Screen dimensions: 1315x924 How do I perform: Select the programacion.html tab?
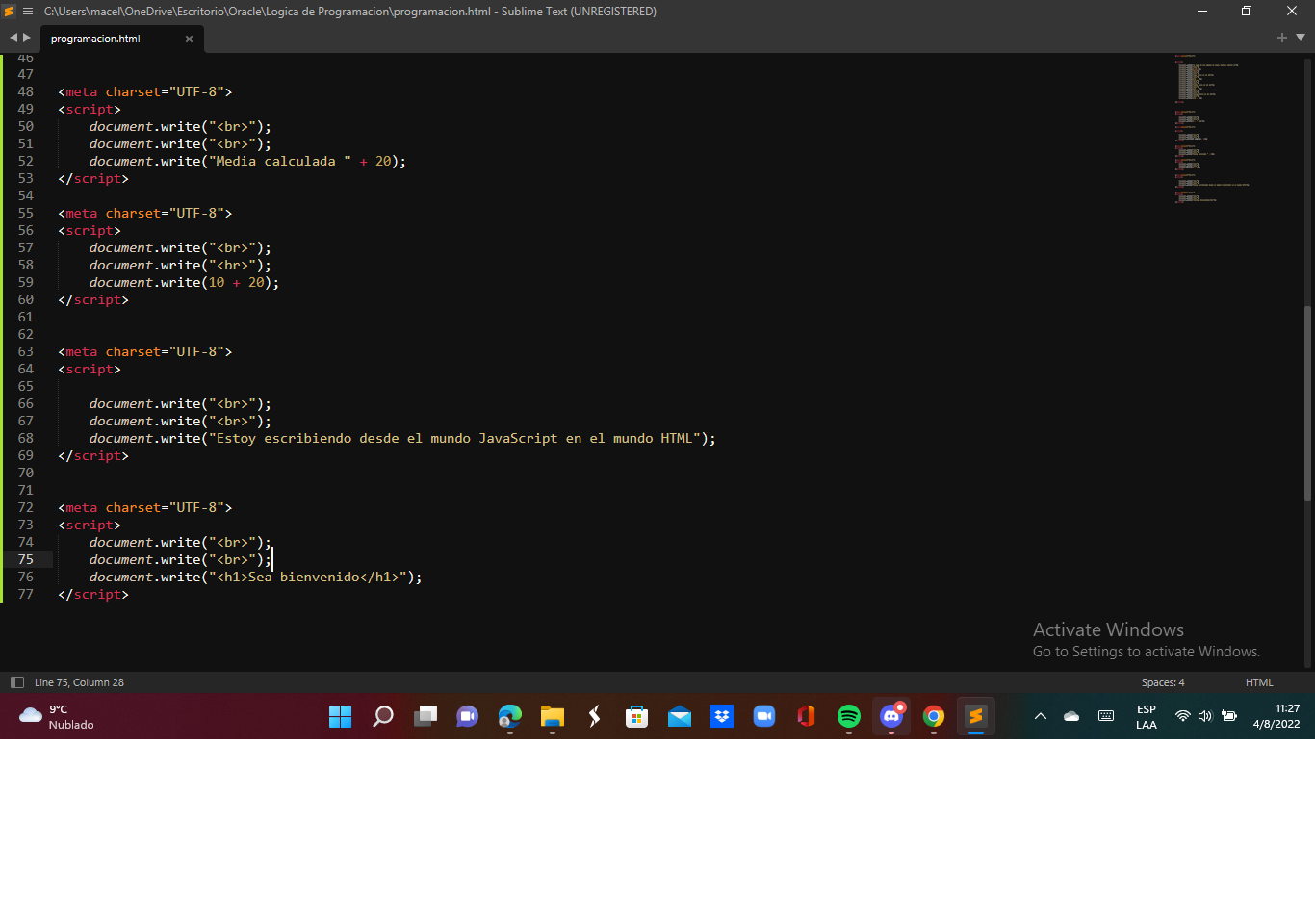(96, 39)
